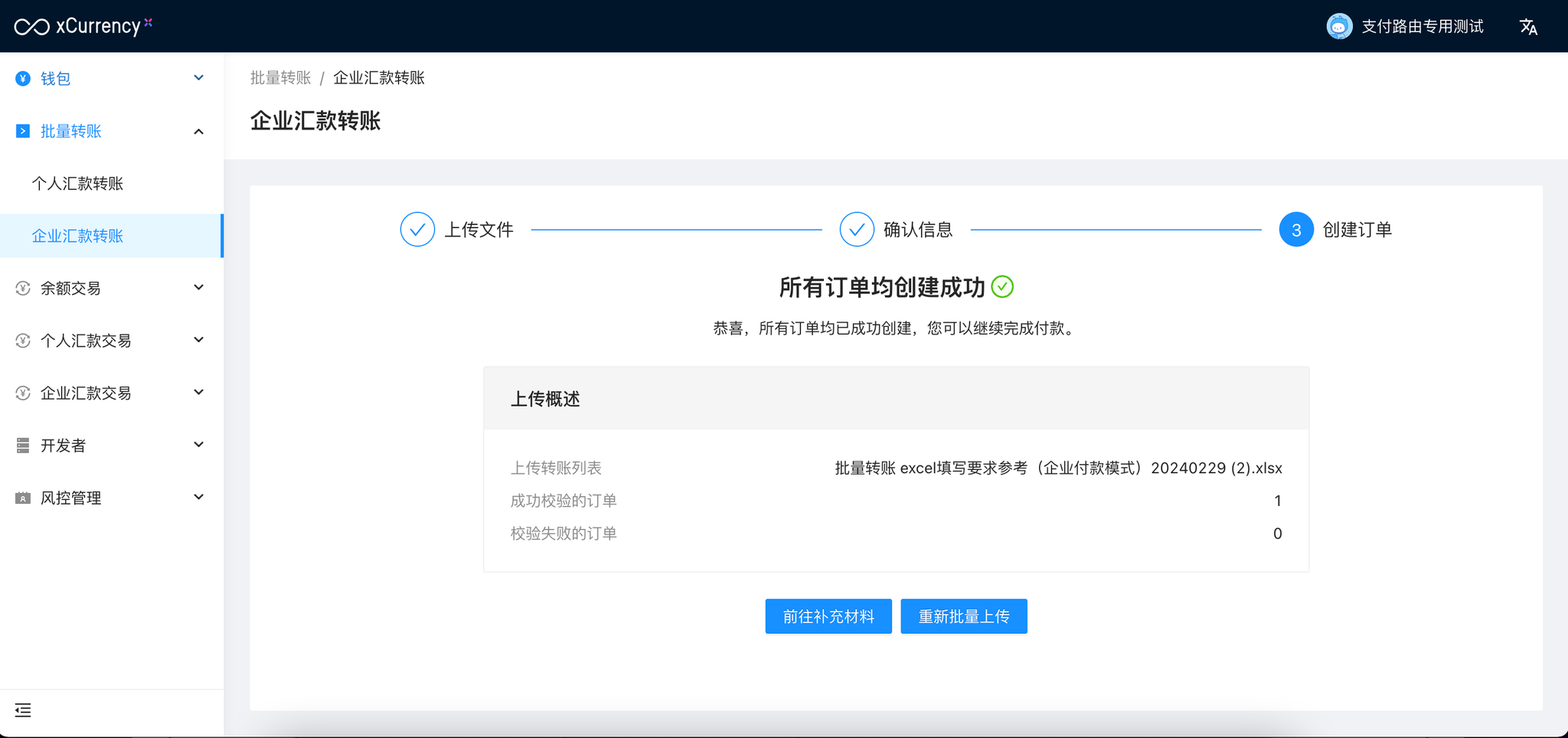Click the 重新批量上传 button
The height and width of the screenshot is (738, 1568).
click(963, 616)
